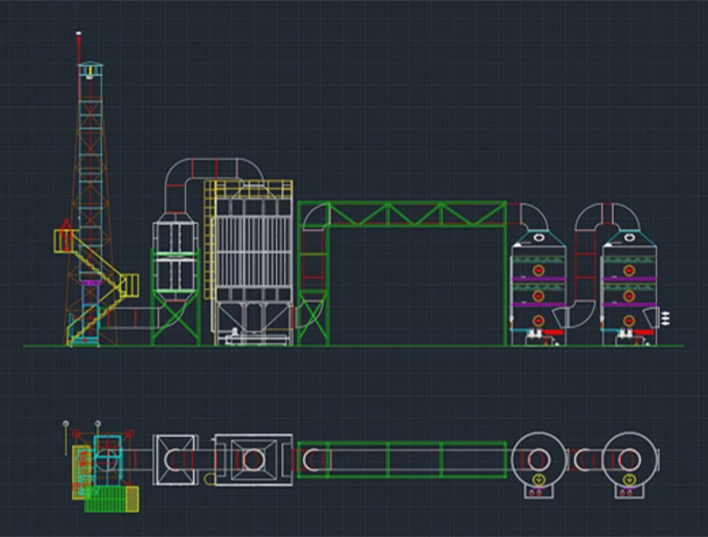Click the green cross-braced support under the cyclone
Image resolution: width=708 pixels, height=537 pixels.
point(175,322)
